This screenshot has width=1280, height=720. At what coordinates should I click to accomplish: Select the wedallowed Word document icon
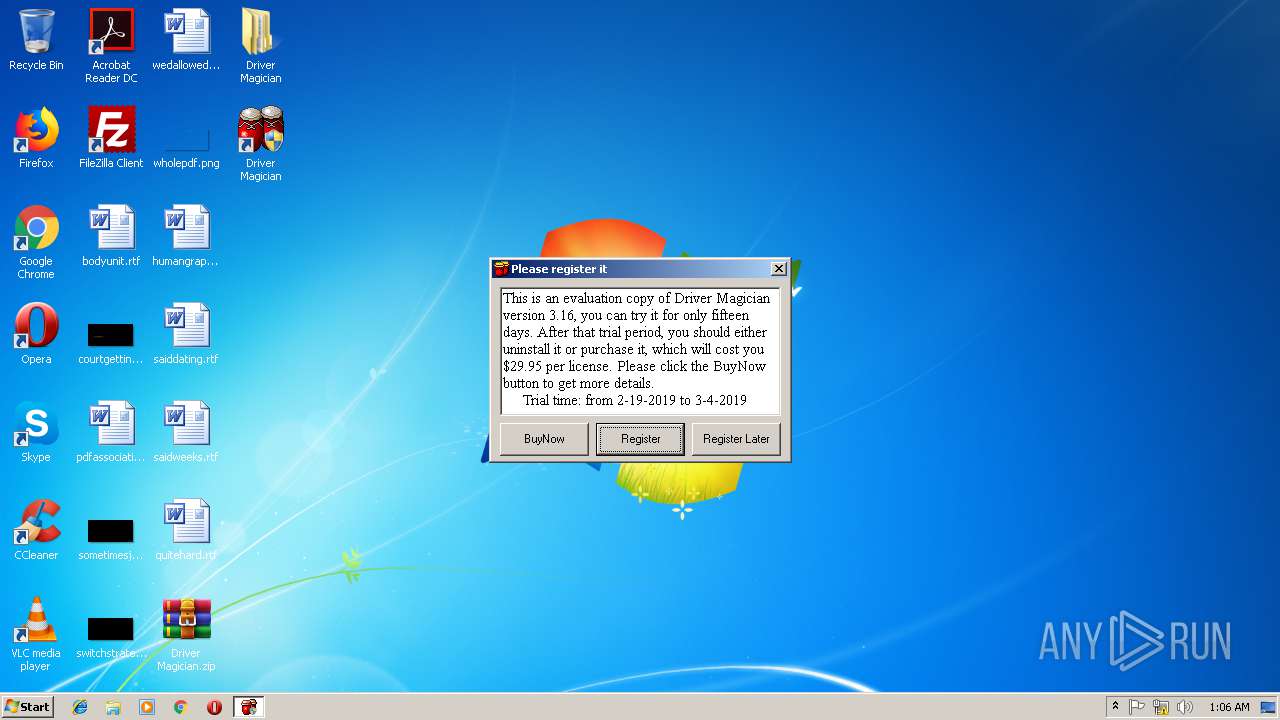tap(186, 40)
